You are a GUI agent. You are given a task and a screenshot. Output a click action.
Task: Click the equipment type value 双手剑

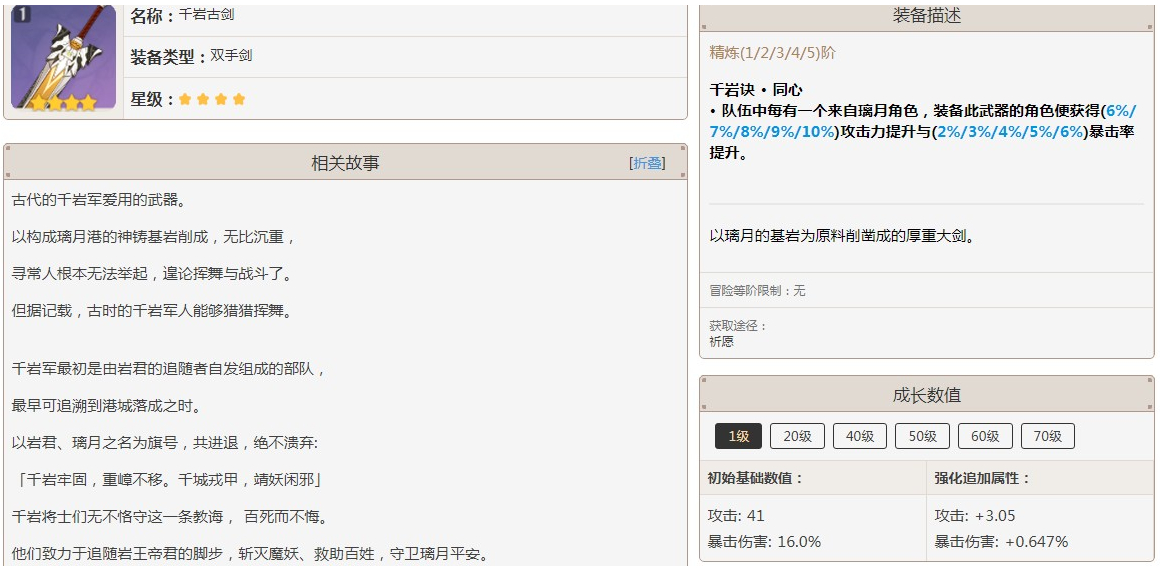(x=231, y=55)
